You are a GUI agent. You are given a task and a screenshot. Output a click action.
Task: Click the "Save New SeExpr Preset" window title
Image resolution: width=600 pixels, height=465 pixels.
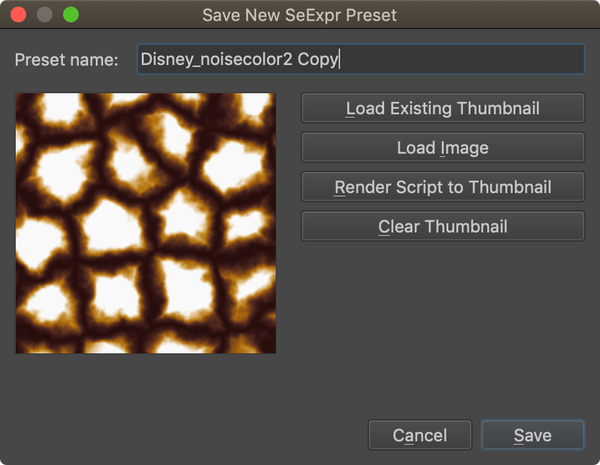(x=299, y=15)
